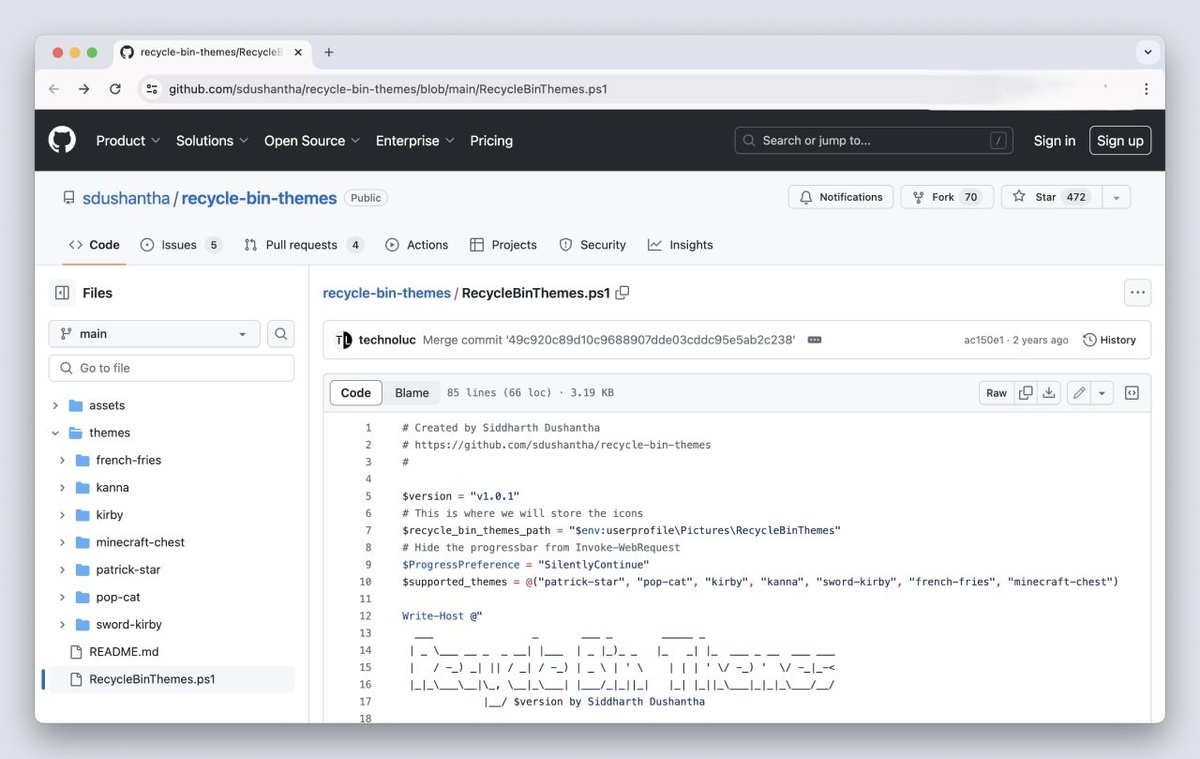Open commit ac150e1 link
1200x759 pixels.
click(x=983, y=340)
